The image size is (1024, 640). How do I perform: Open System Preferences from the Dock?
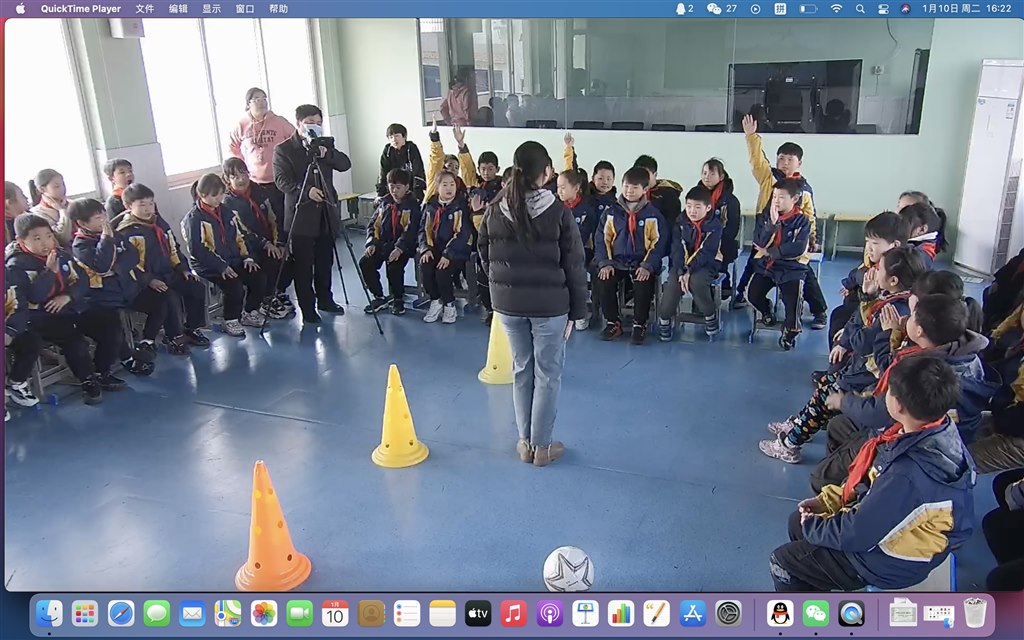tap(728, 614)
